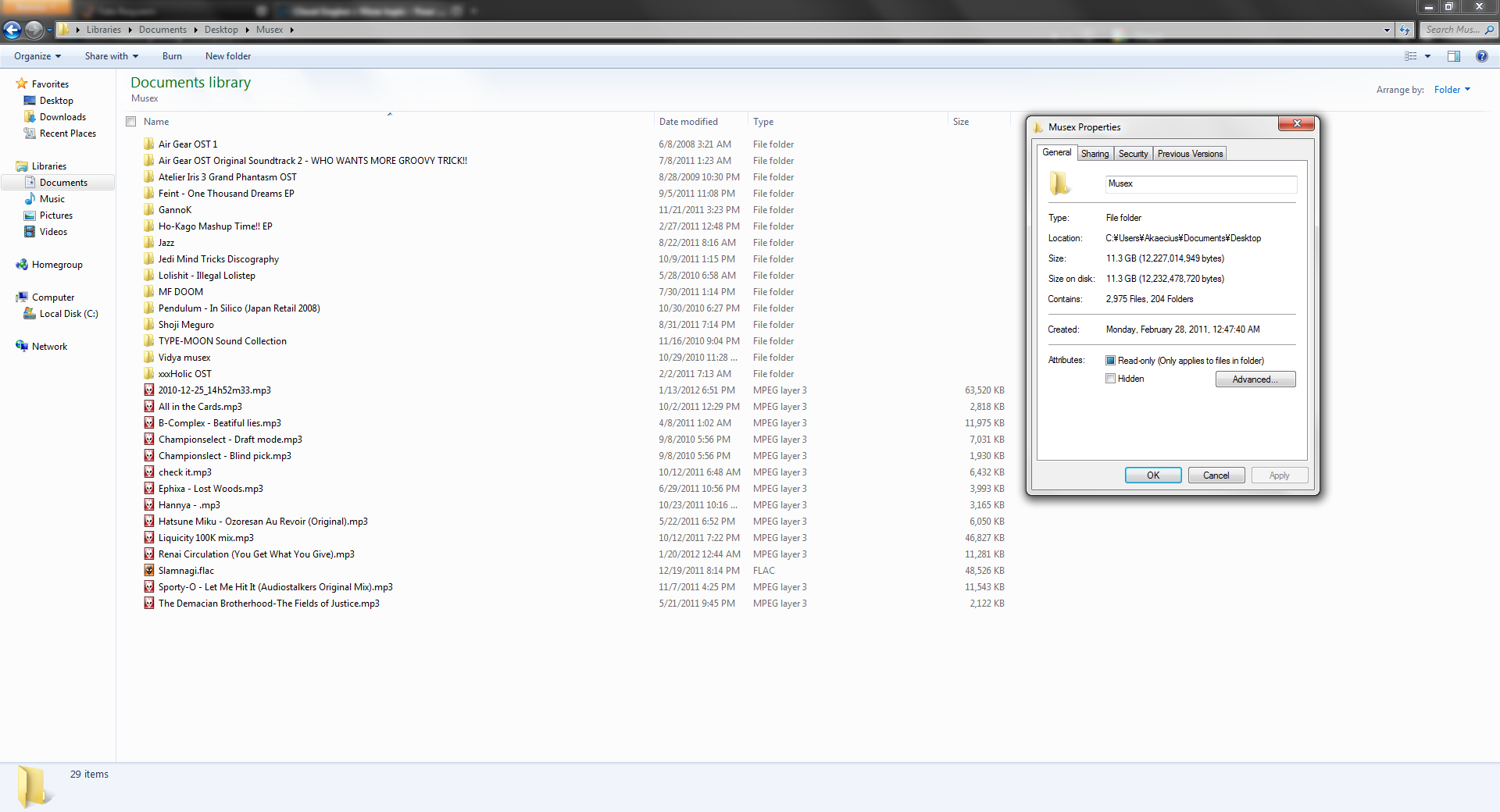The image size is (1500, 812).
Task: Select the folder "Shoji Meguro"
Action: coord(186,325)
